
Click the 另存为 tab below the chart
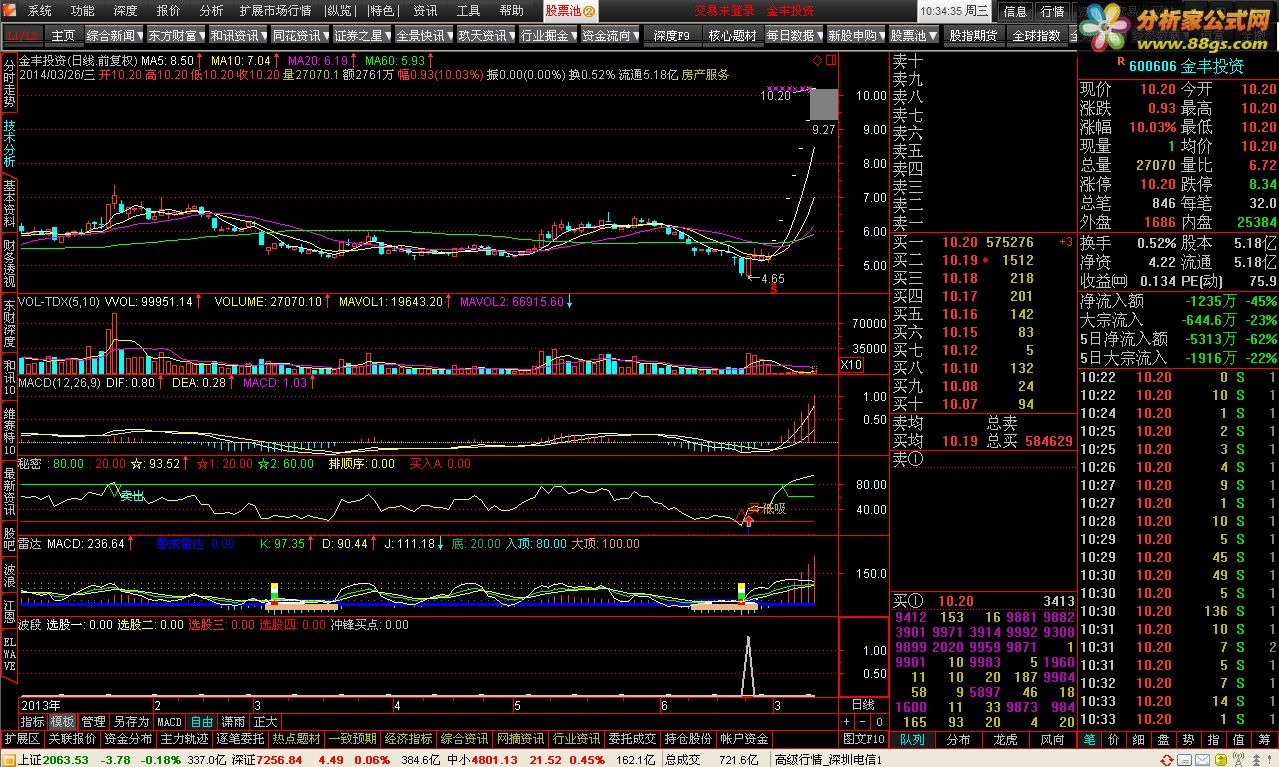click(x=131, y=721)
